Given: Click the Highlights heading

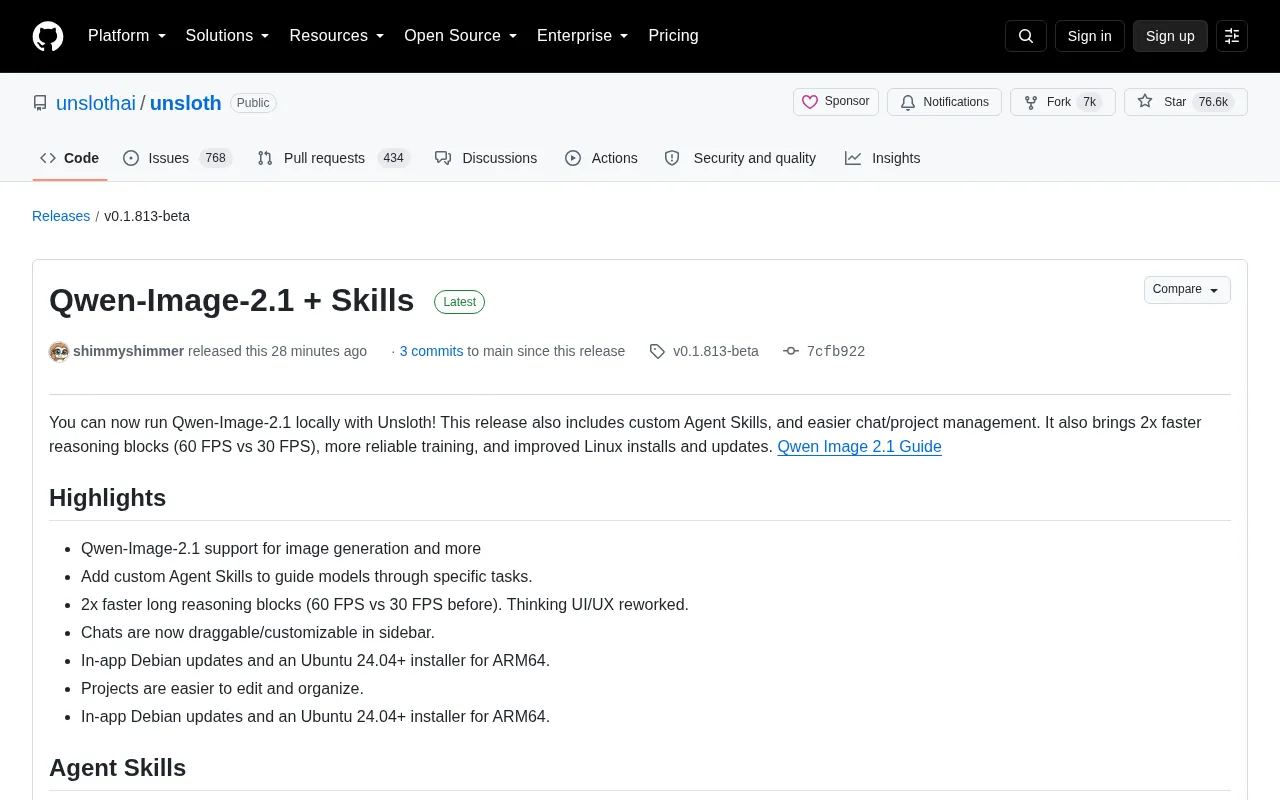Looking at the screenshot, I should [x=108, y=498].
